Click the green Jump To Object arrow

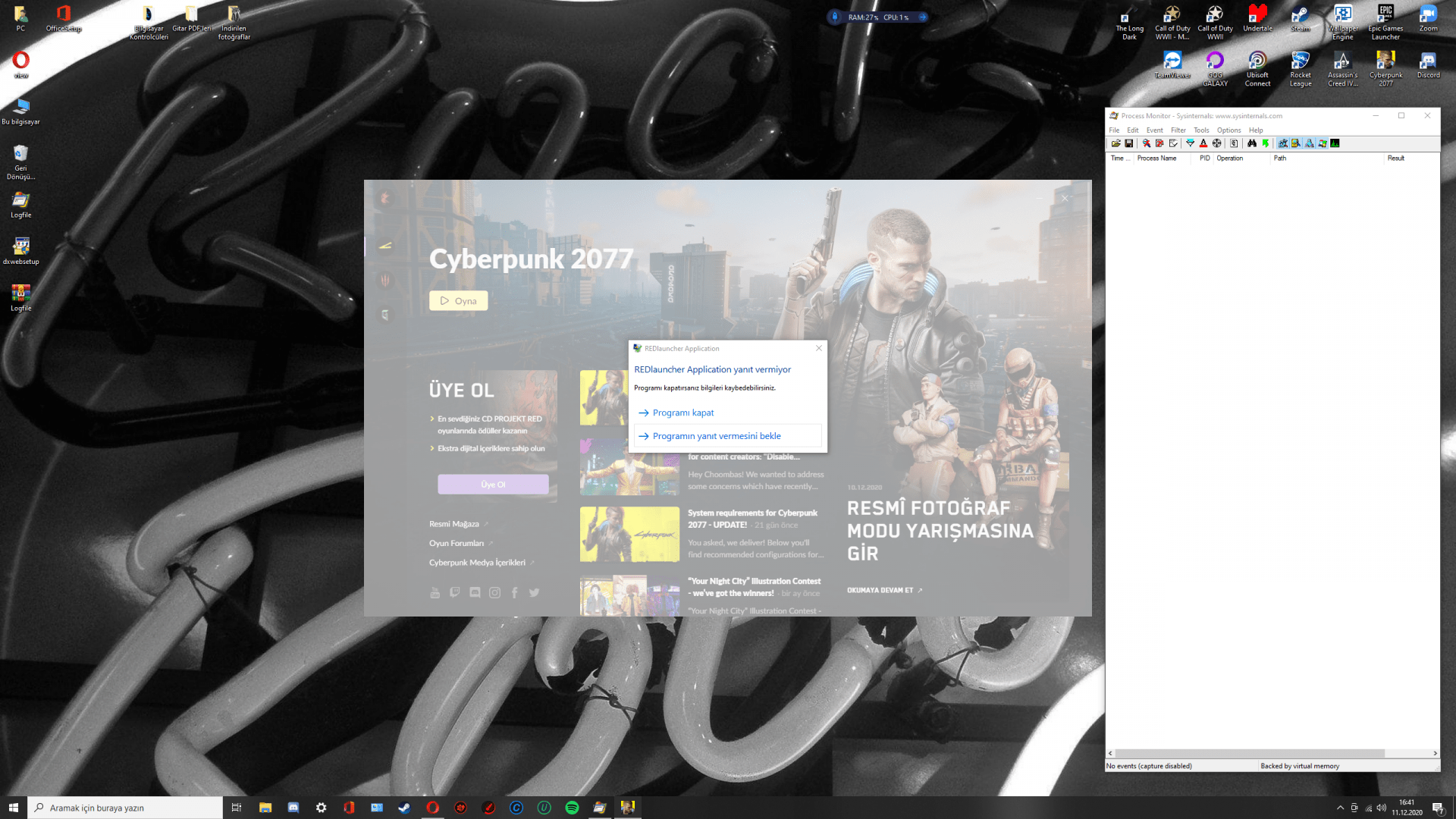(x=1266, y=143)
